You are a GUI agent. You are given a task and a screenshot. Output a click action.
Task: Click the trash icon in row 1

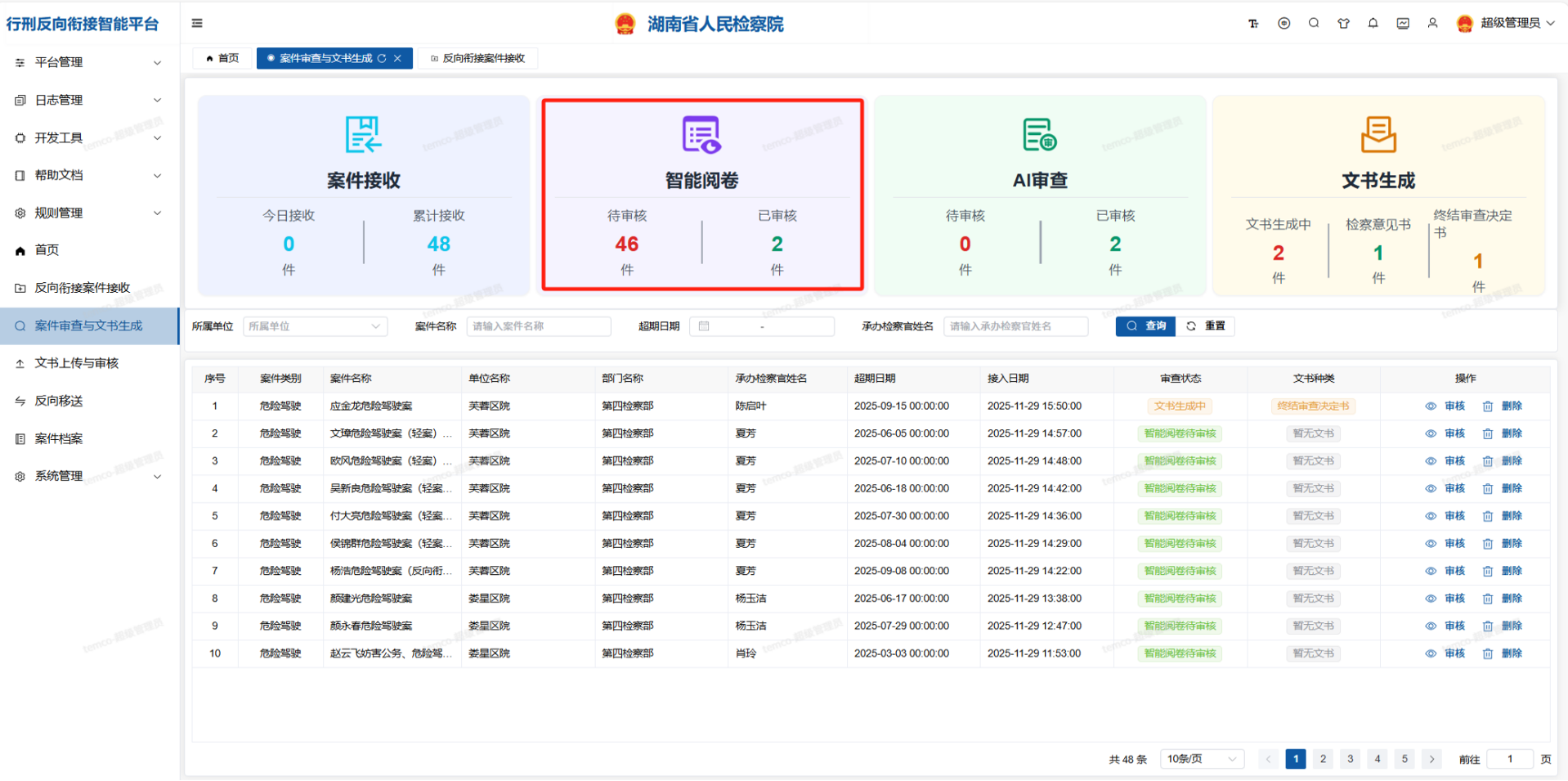[x=1488, y=406]
